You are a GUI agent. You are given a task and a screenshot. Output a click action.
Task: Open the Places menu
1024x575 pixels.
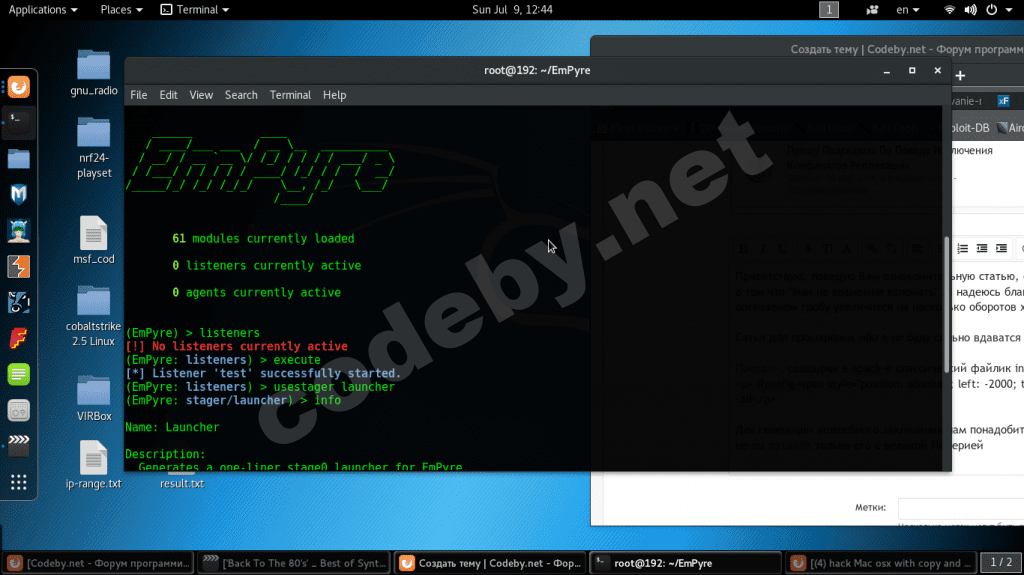point(121,10)
